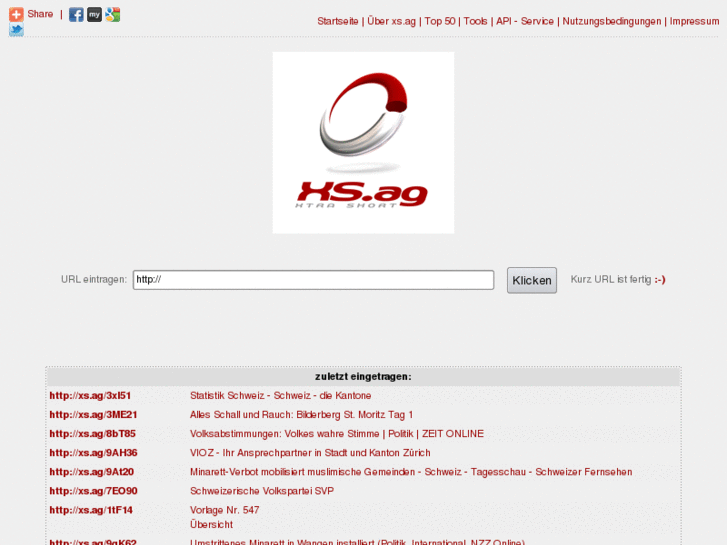The height and width of the screenshot is (545, 727).
Task: Open the API - Service page
Action: [525, 21]
